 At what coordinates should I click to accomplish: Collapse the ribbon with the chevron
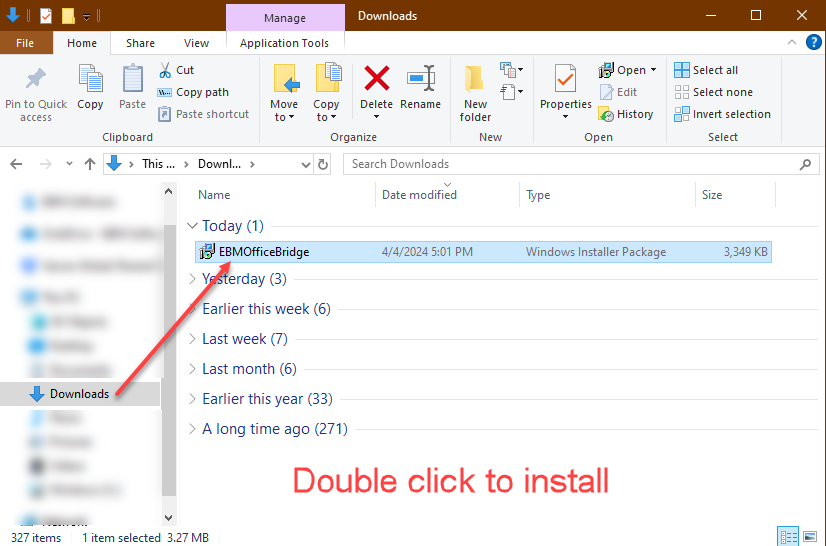coord(792,42)
